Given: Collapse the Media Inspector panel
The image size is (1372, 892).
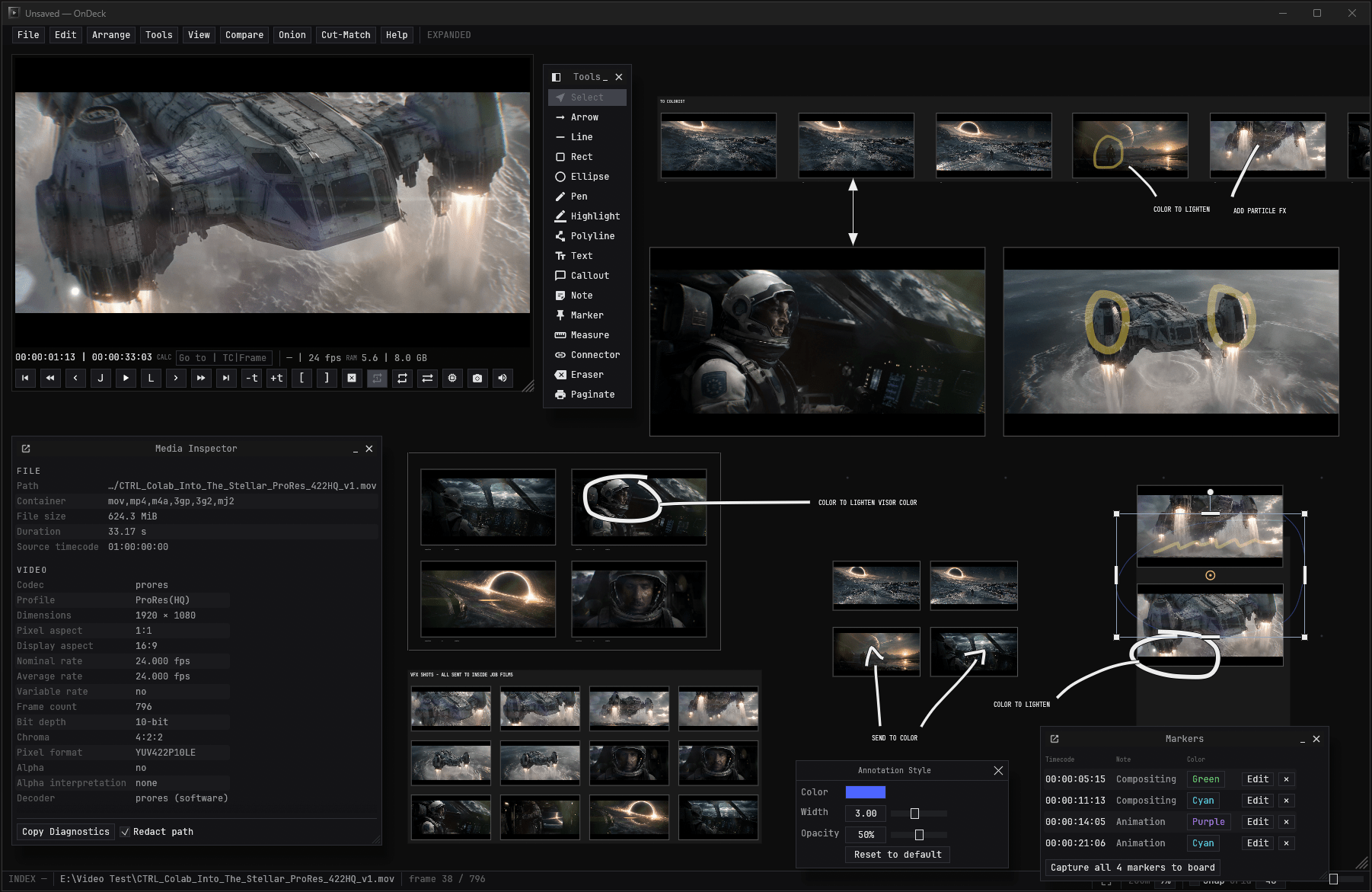Looking at the screenshot, I should pos(356,449).
